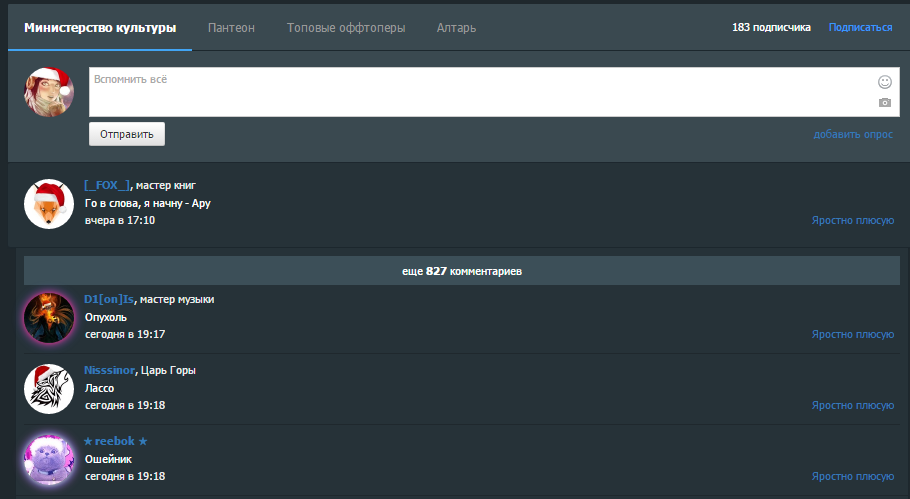The width and height of the screenshot is (910, 499).
Task: Select the Министерство культуры tab
Action: coord(100,28)
